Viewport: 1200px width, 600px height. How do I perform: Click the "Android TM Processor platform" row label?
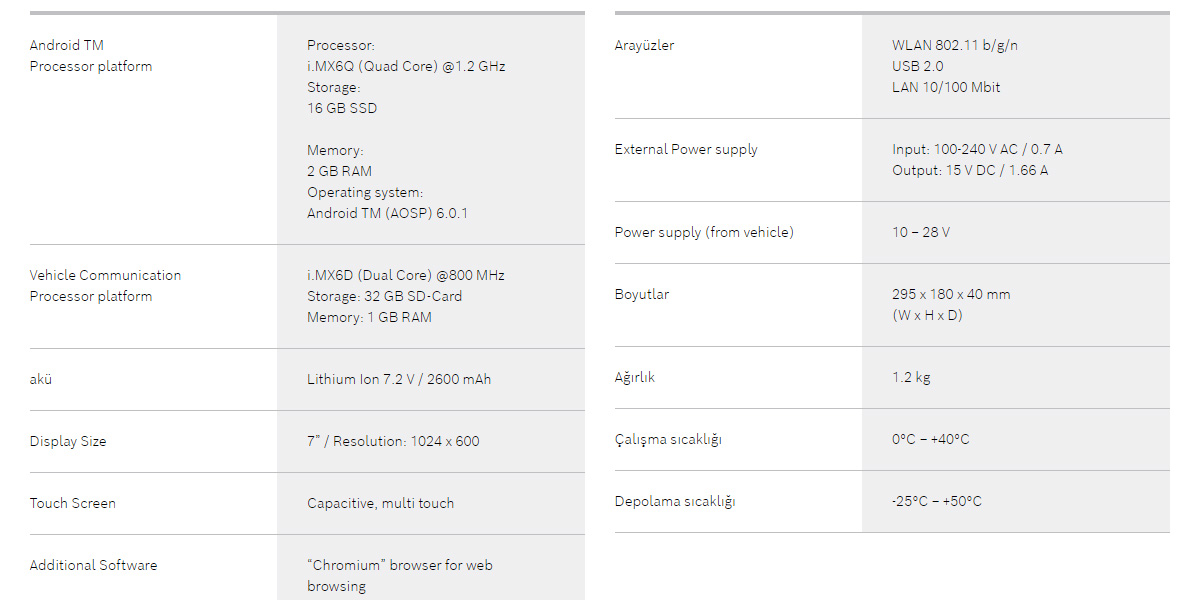click(x=91, y=56)
